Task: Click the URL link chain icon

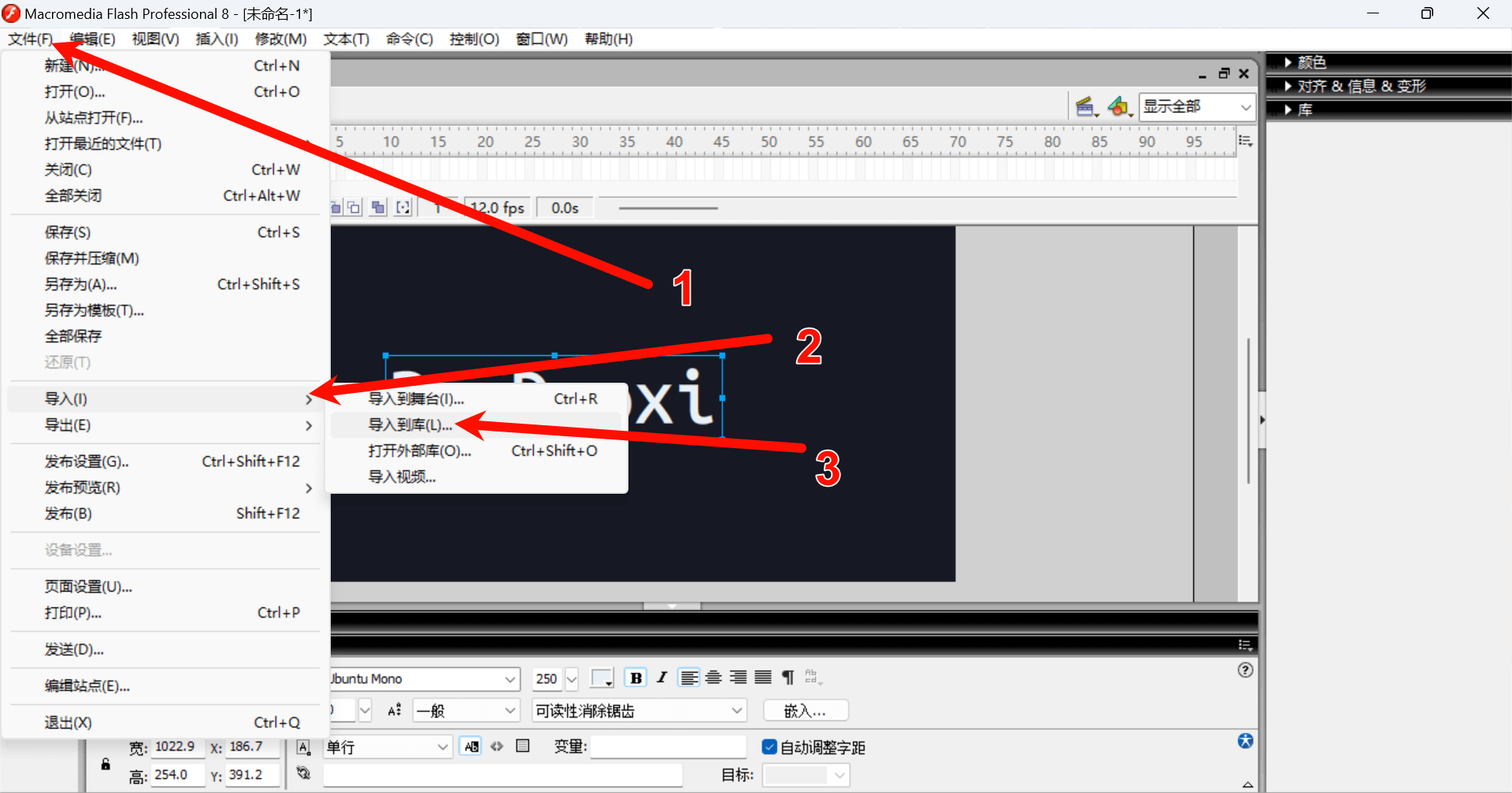Action: (x=303, y=773)
